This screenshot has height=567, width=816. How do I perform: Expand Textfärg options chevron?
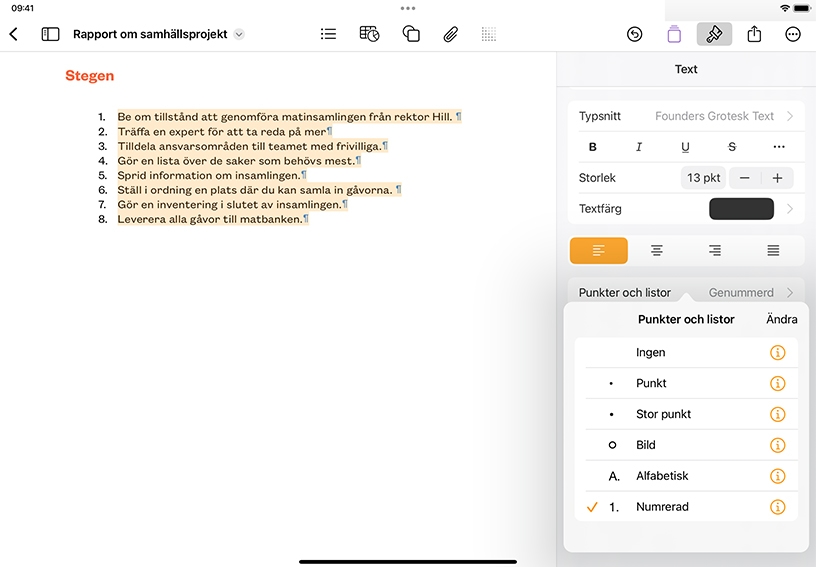pos(790,209)
